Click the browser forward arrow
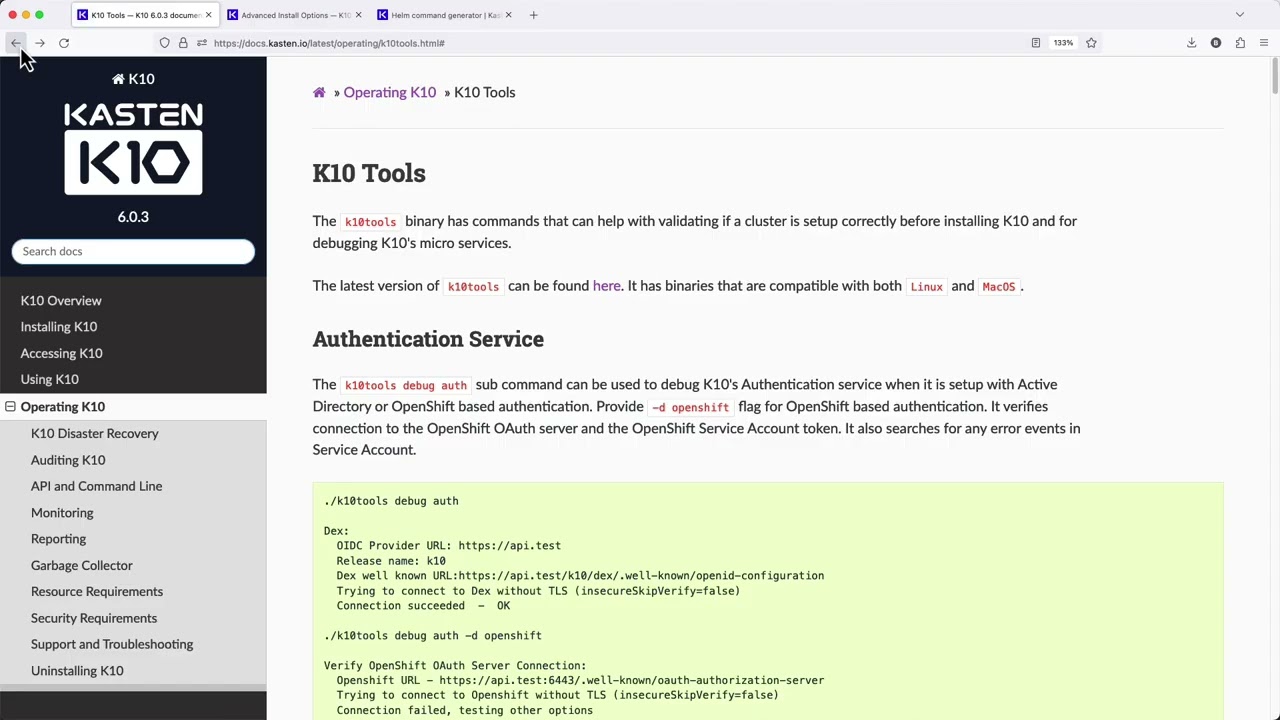Viewport: 1280px width, 720px height. click(40, 43)
